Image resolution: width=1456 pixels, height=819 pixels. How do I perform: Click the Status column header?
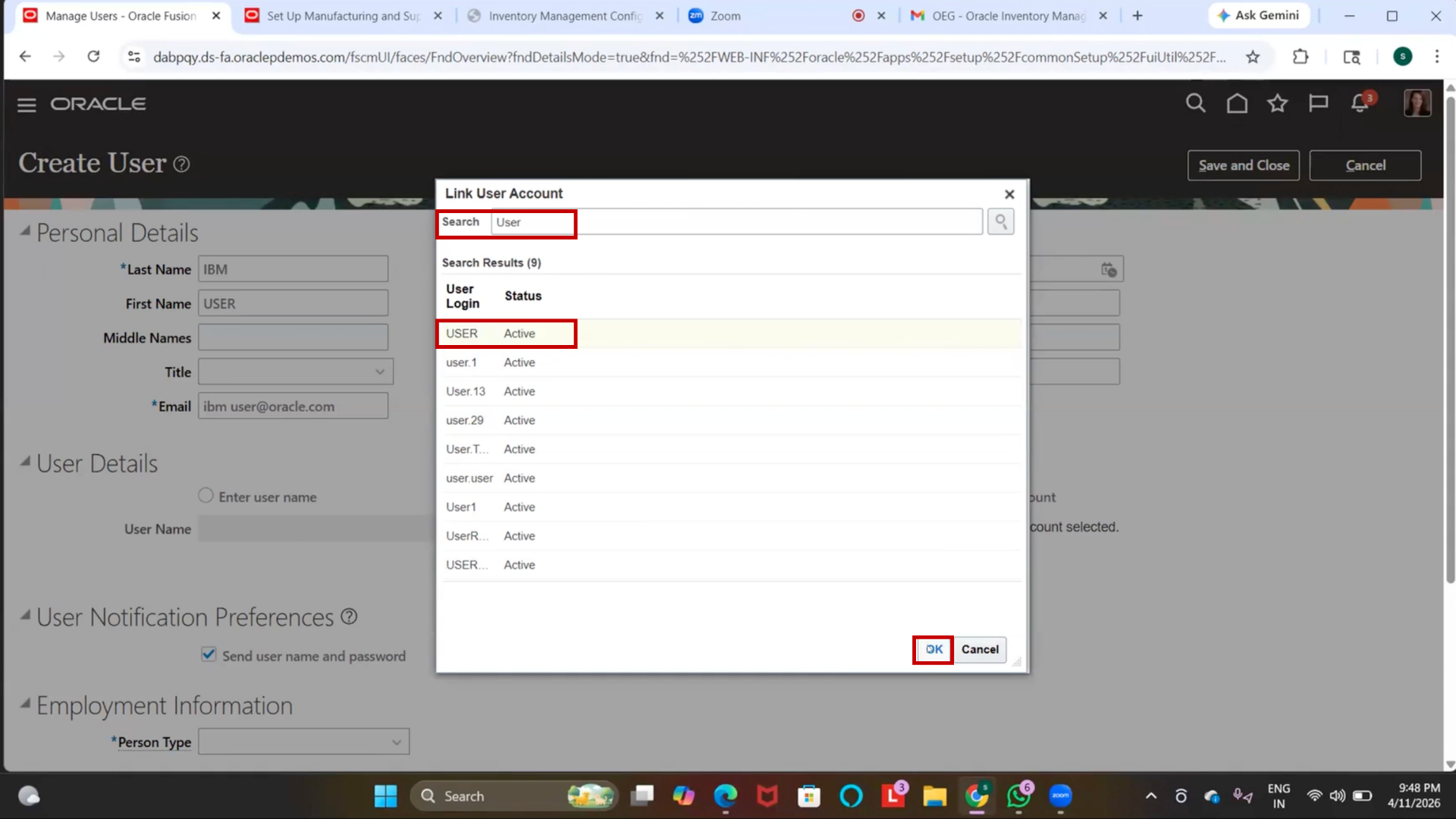point(523,297)
